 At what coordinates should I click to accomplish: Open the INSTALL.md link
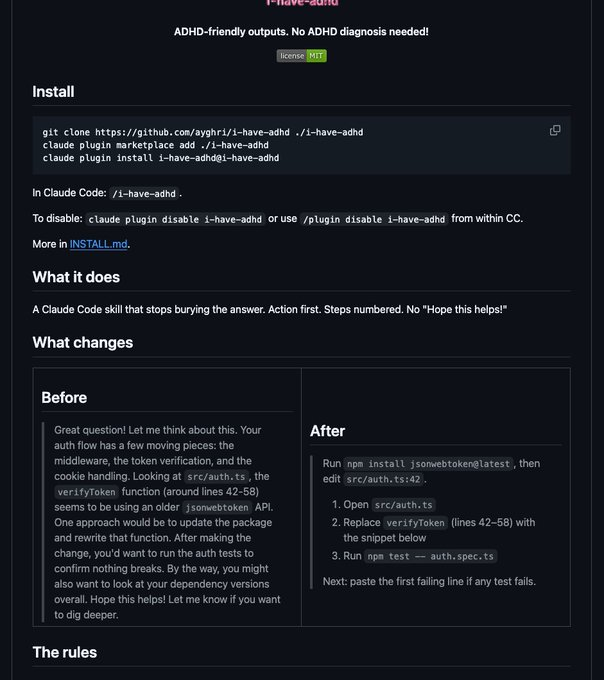pyautogui.click(x=98, y=244)
